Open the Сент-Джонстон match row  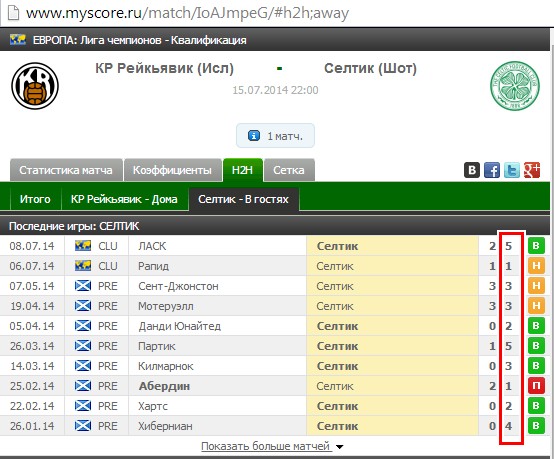[x=275, y=286]
